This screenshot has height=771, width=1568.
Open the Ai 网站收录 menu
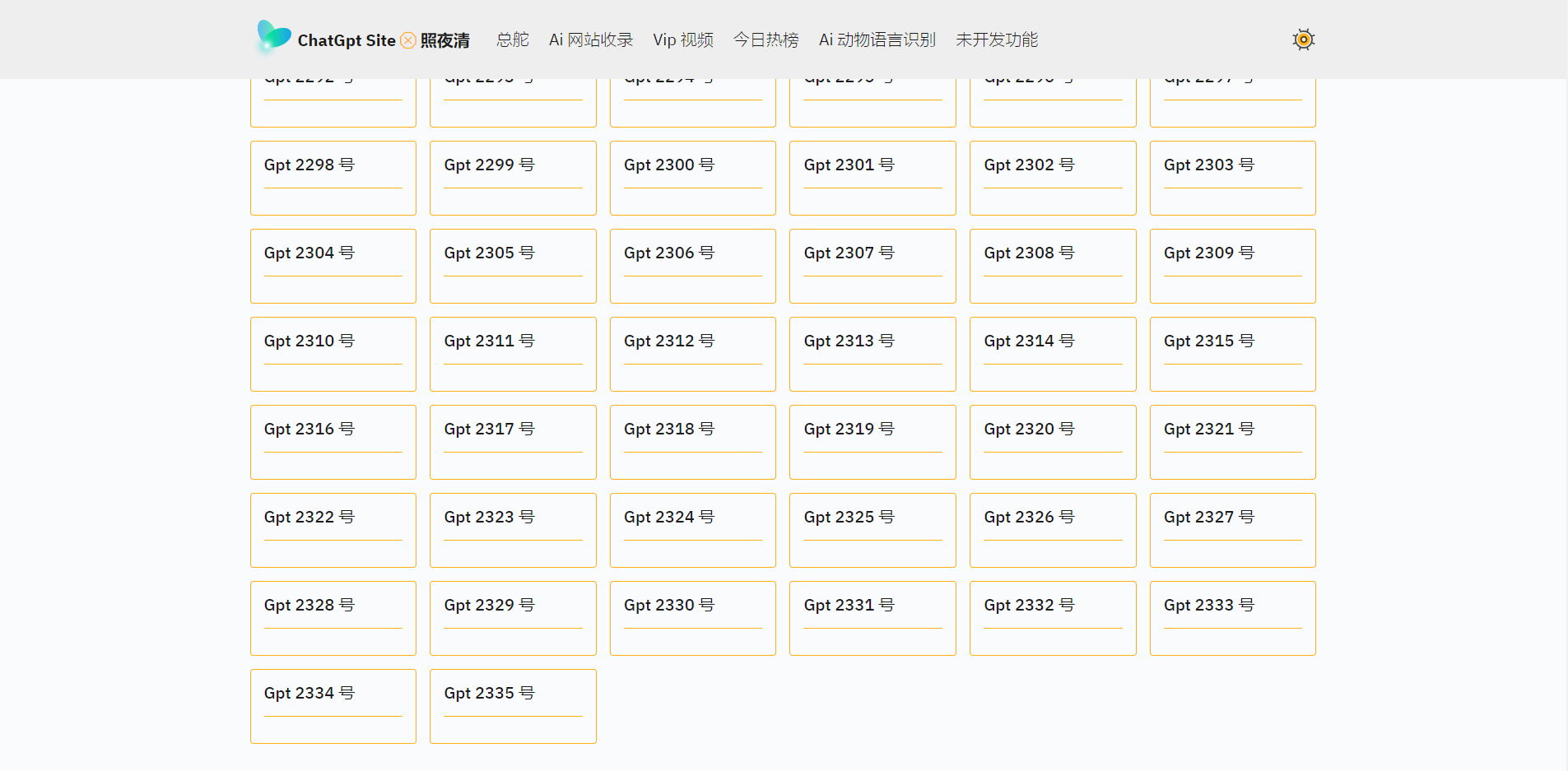coord(590,39)
